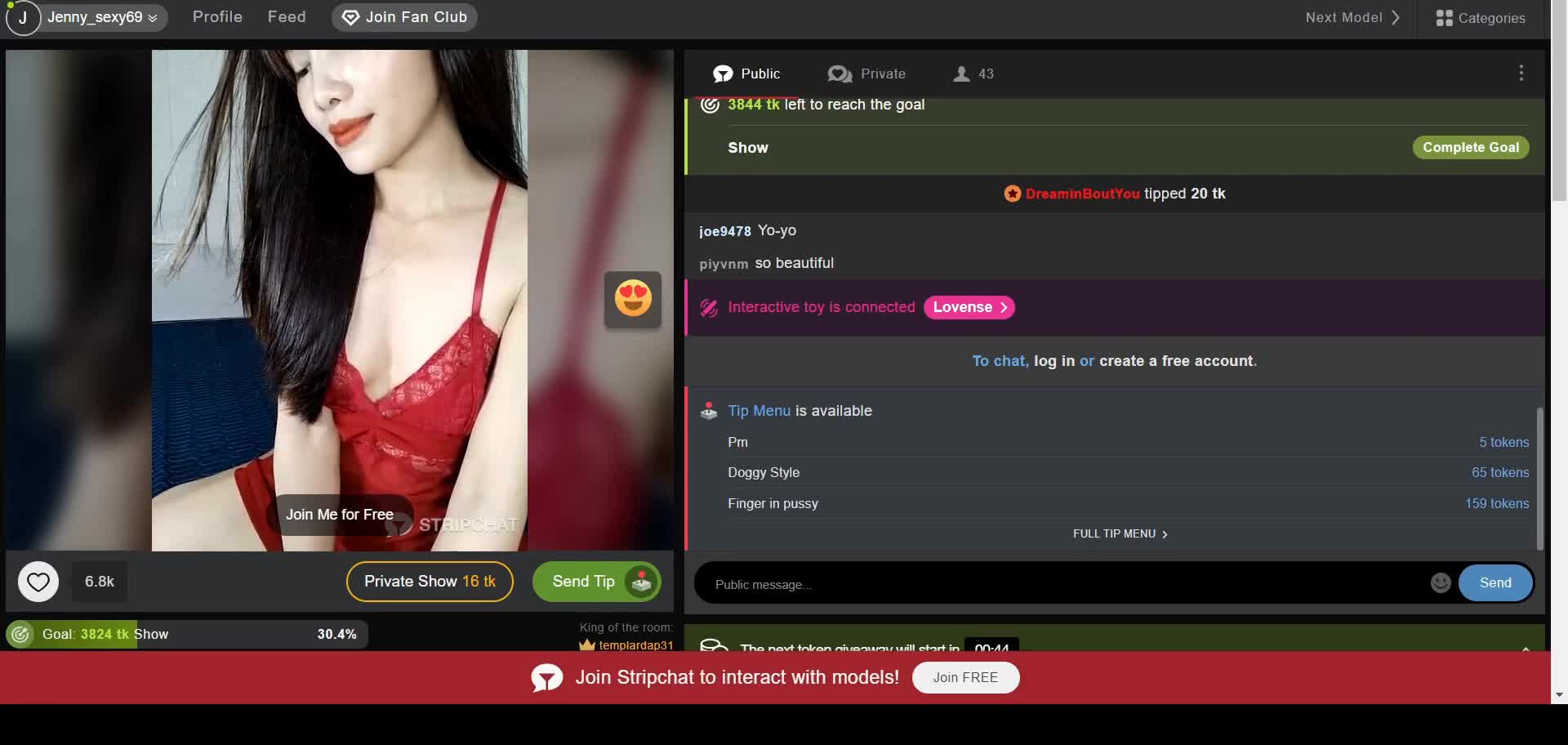Open the Feed menu item
Viewport: 1568px width, 745px height.
[x=287, y=17]
